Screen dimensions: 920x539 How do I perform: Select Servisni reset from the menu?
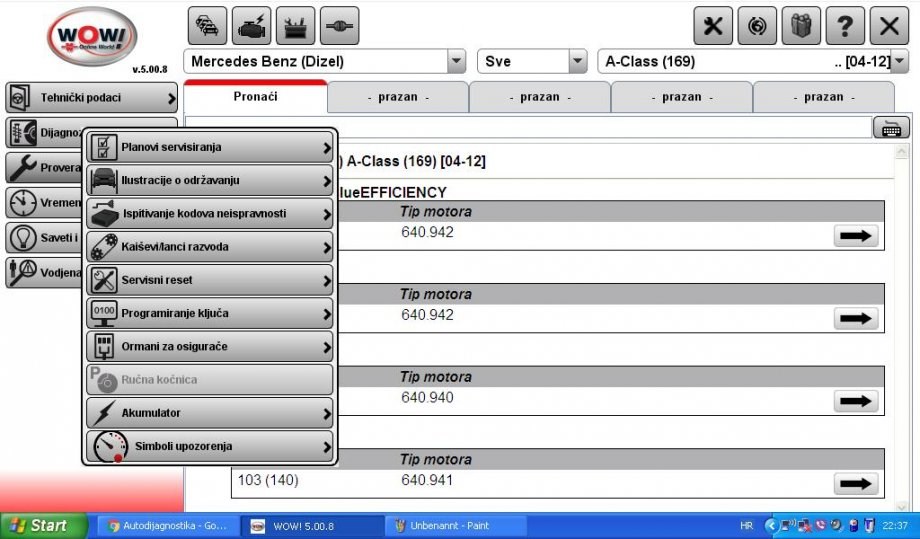210,280
